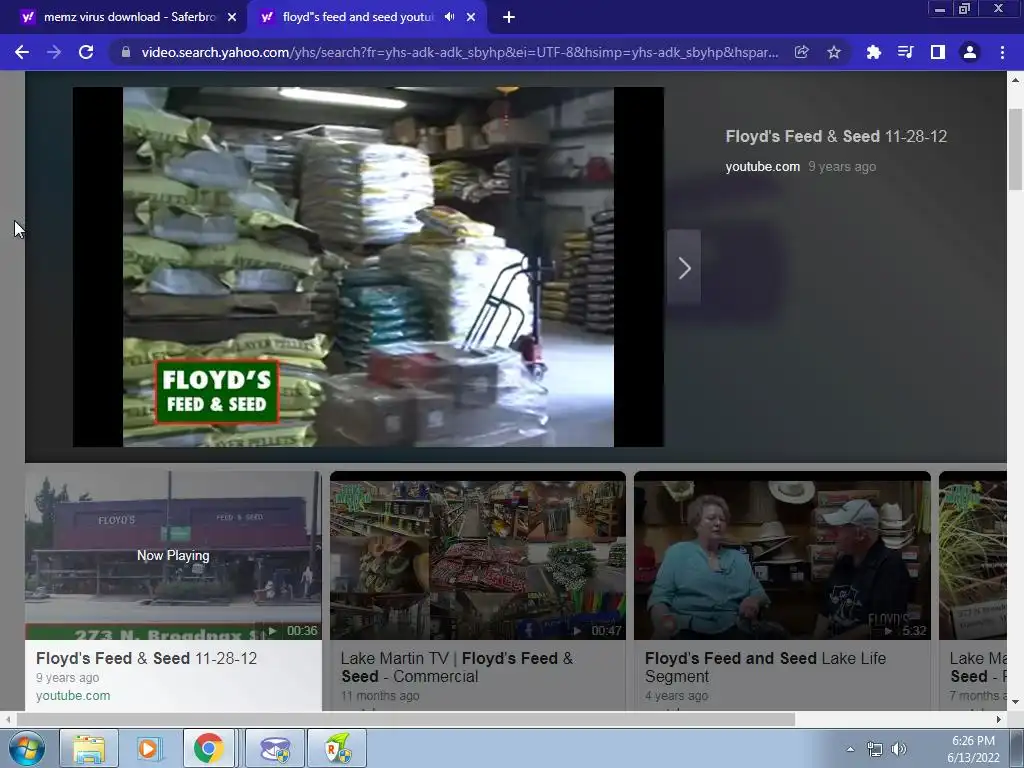The image size is (1024, 768).
Task: Go back to the previous page
Action: pos(22,52)
